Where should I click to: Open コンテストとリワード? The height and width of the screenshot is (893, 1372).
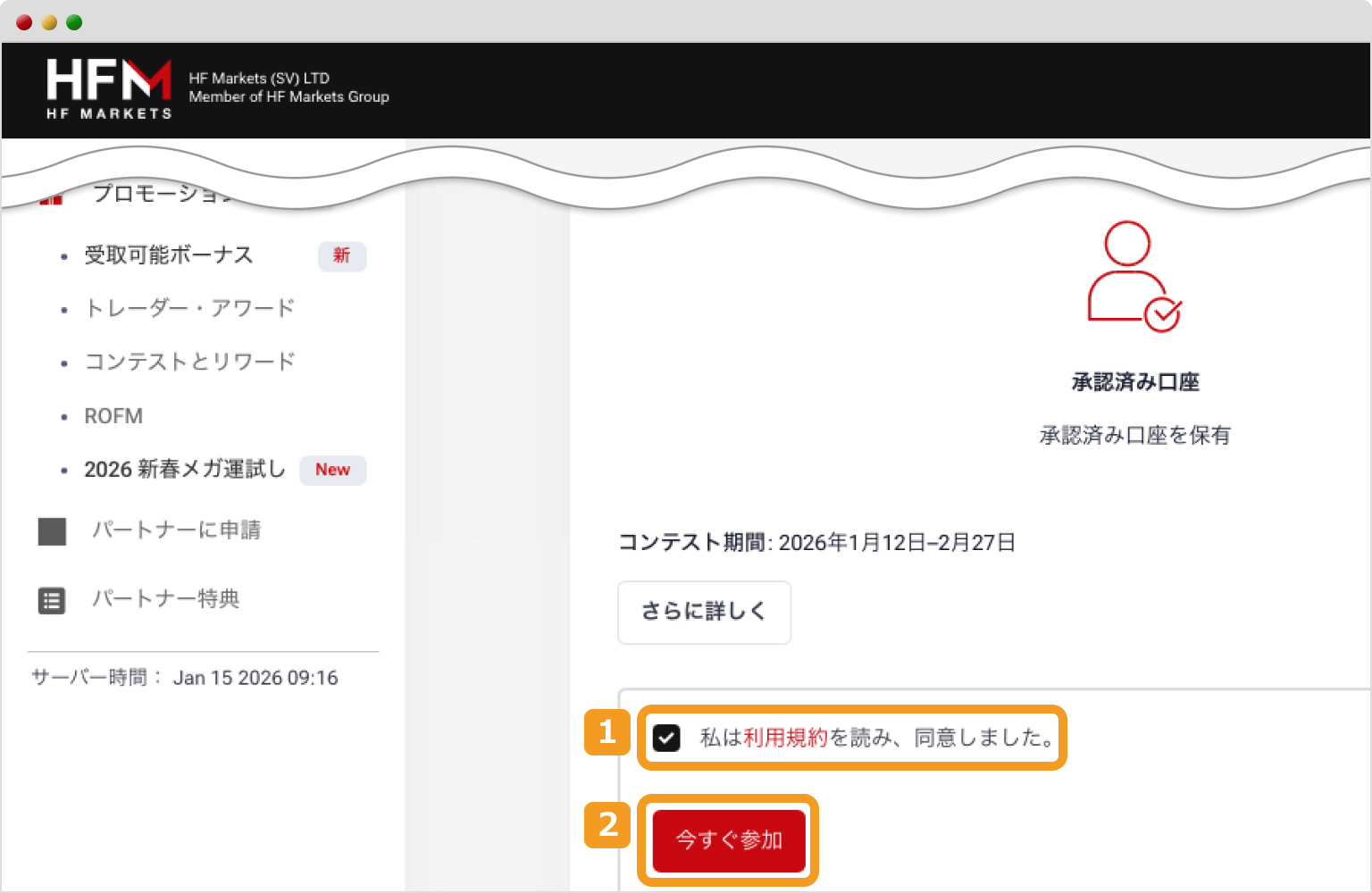point(188,362)
